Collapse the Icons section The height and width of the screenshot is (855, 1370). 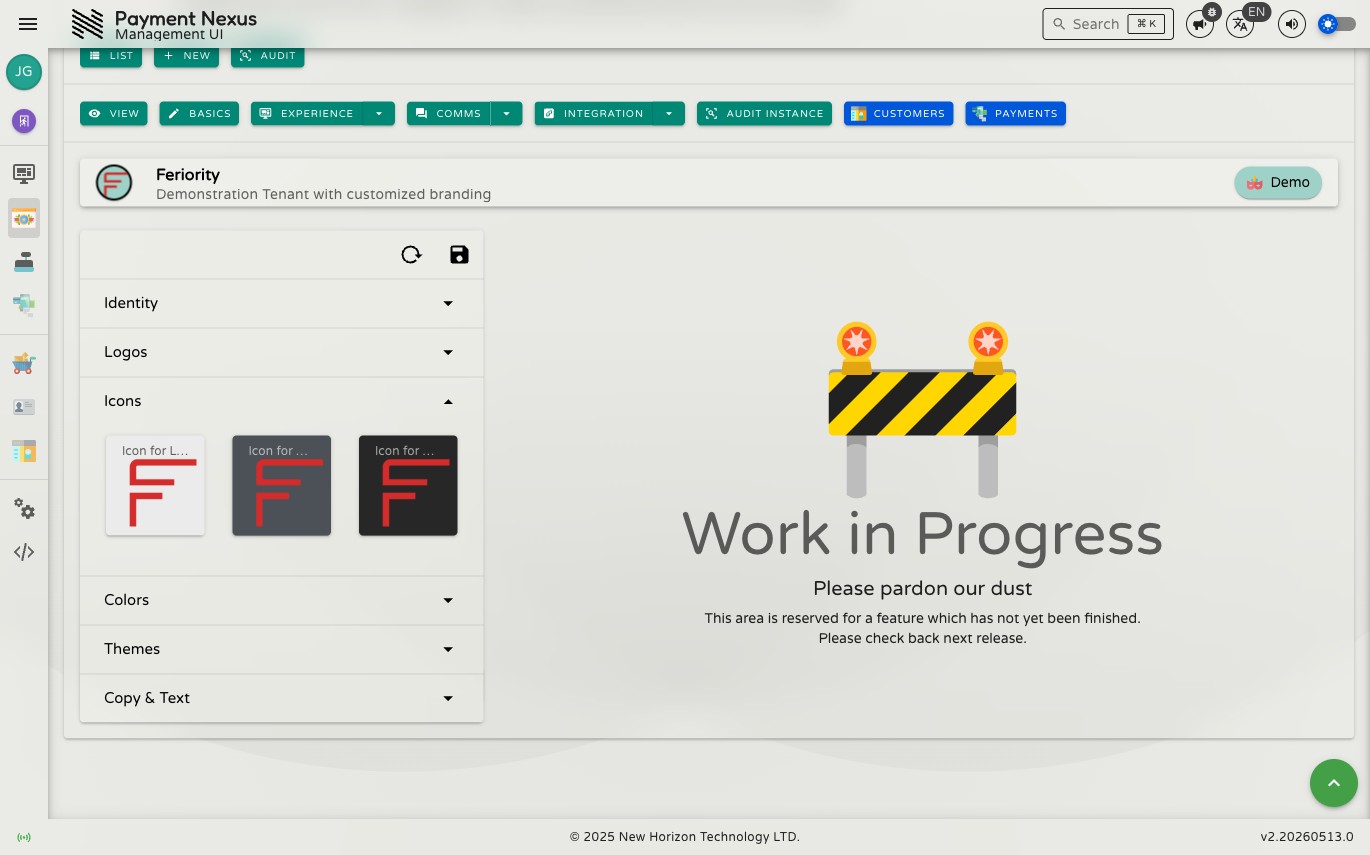coord(281,401)
